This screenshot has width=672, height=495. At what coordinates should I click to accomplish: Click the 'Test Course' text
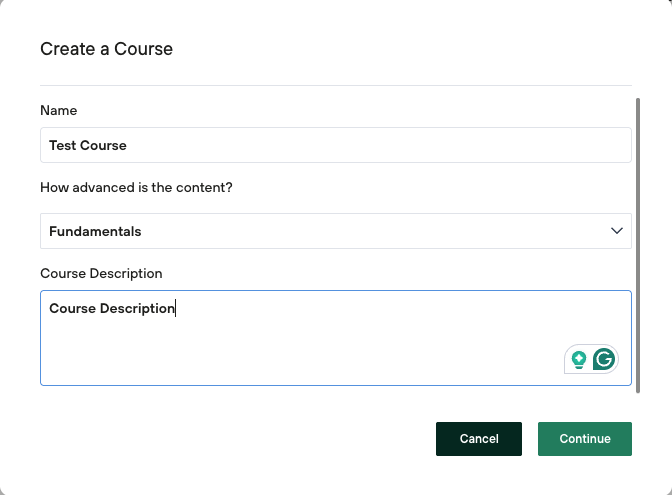(88, 145)
